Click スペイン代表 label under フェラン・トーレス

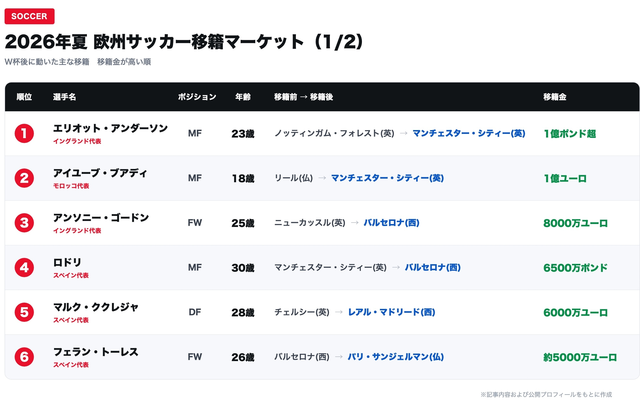[x=71, y=365]
